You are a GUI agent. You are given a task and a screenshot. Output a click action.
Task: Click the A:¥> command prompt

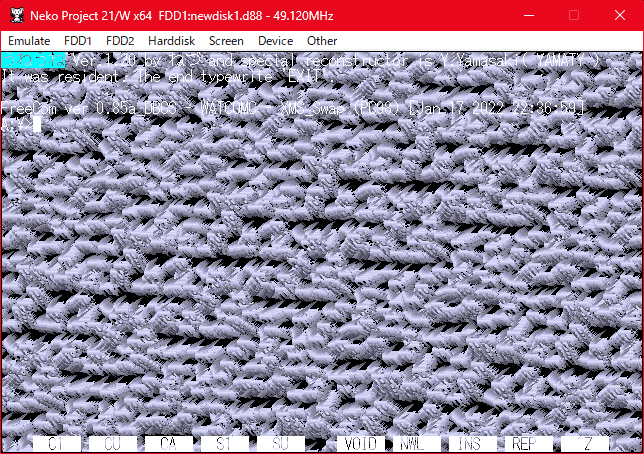click(x=16, y=124)
